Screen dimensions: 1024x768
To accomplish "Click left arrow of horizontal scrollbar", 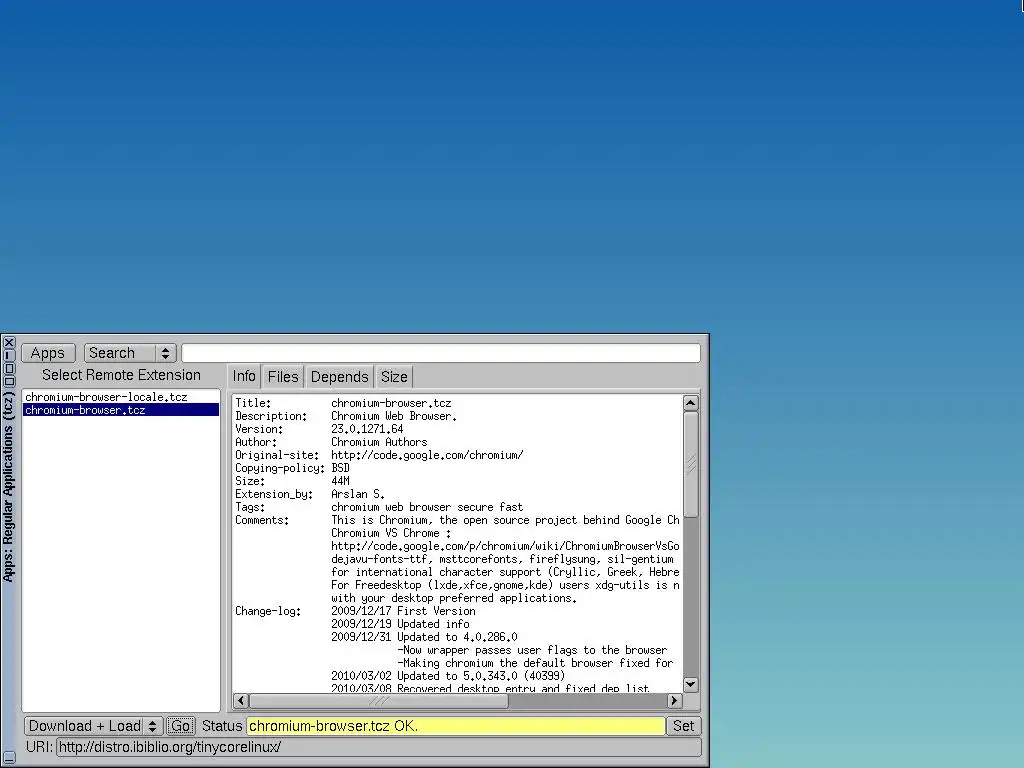I will click(x=240, y=701).
